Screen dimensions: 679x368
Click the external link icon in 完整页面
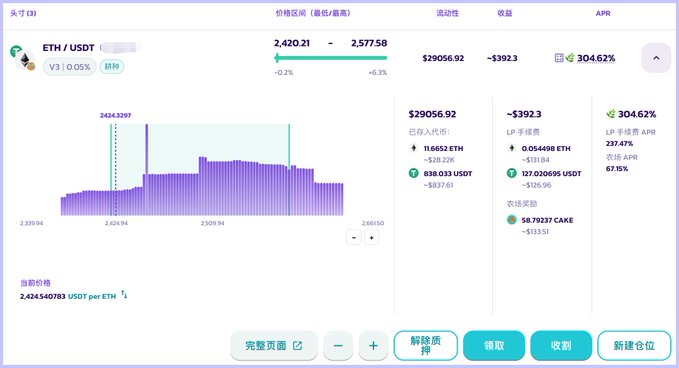point(297,345)
